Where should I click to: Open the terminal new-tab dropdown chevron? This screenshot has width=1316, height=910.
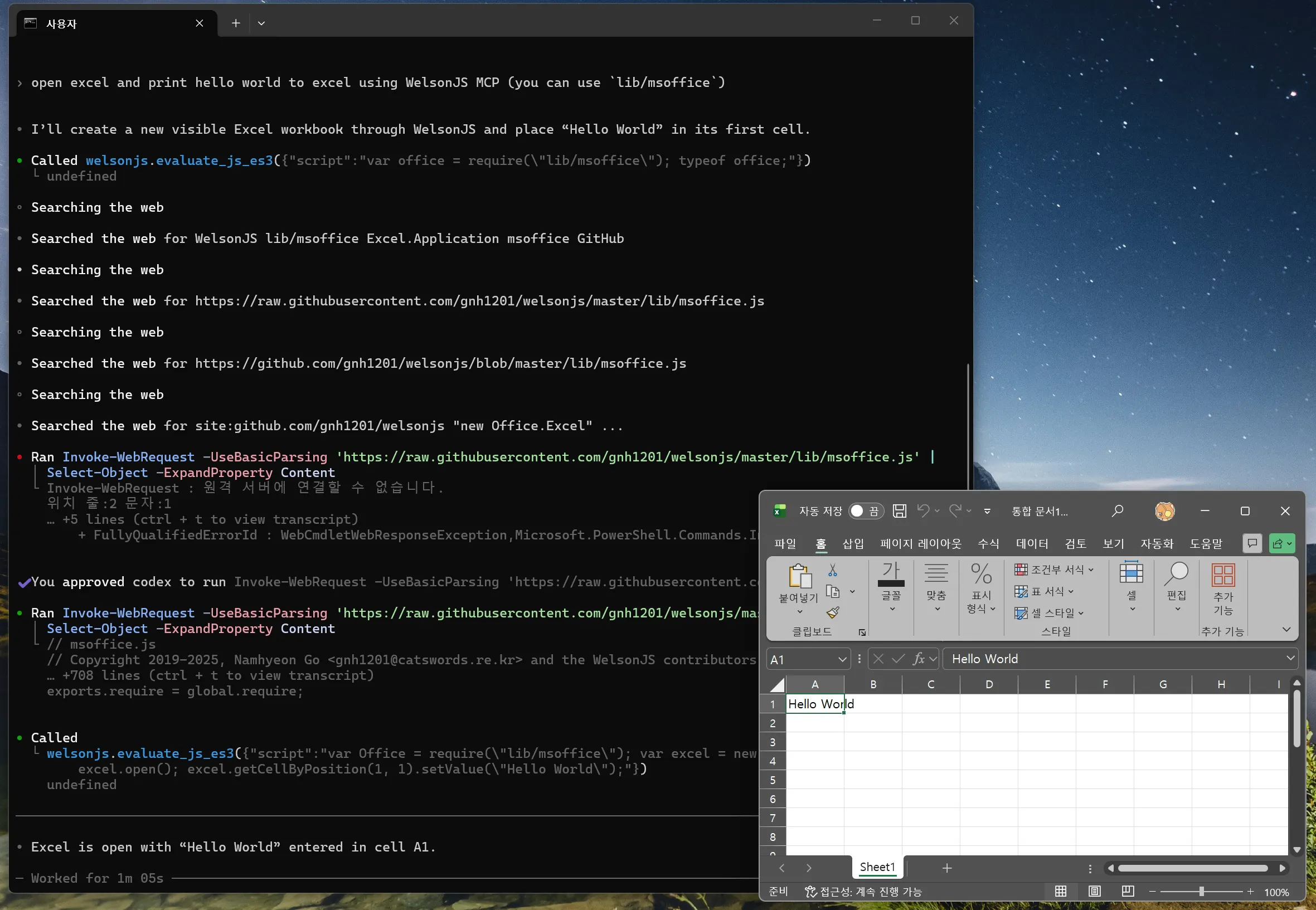point(261,23)
